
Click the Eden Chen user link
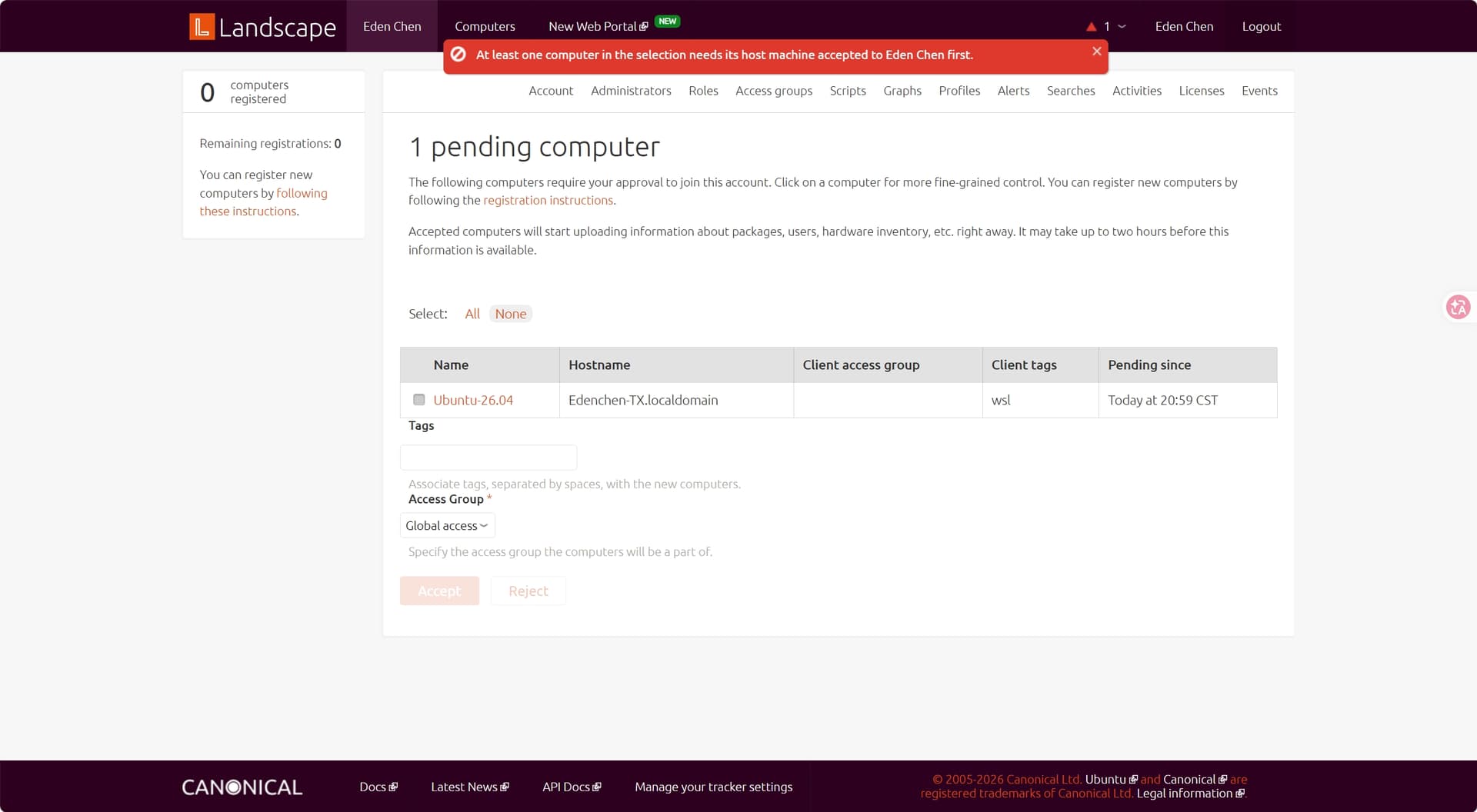(x=1184, y=26)
